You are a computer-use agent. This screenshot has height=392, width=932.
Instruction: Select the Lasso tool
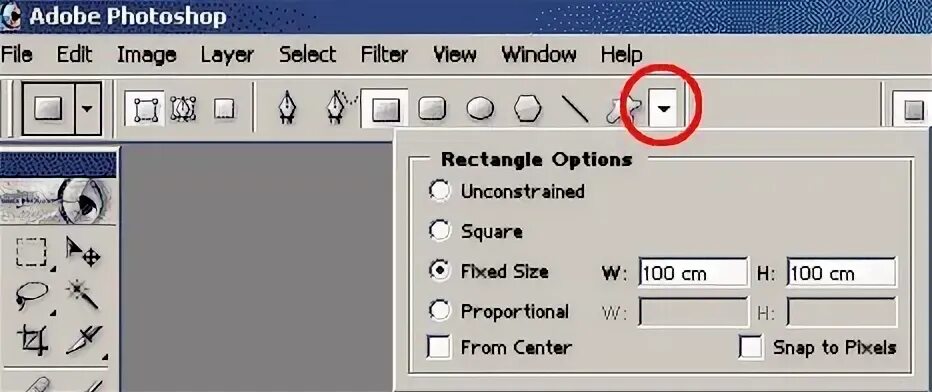tap(31, 295)
